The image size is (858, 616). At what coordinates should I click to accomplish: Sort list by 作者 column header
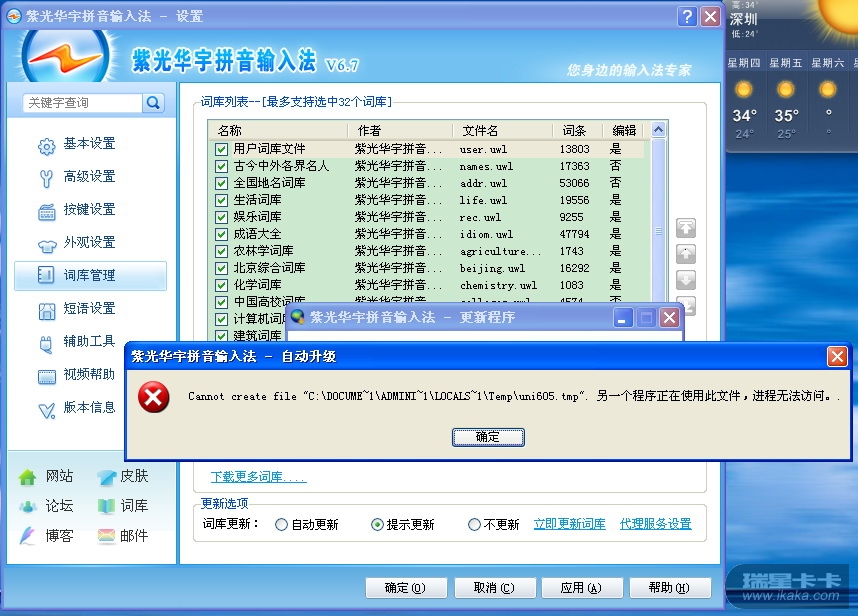401,130
